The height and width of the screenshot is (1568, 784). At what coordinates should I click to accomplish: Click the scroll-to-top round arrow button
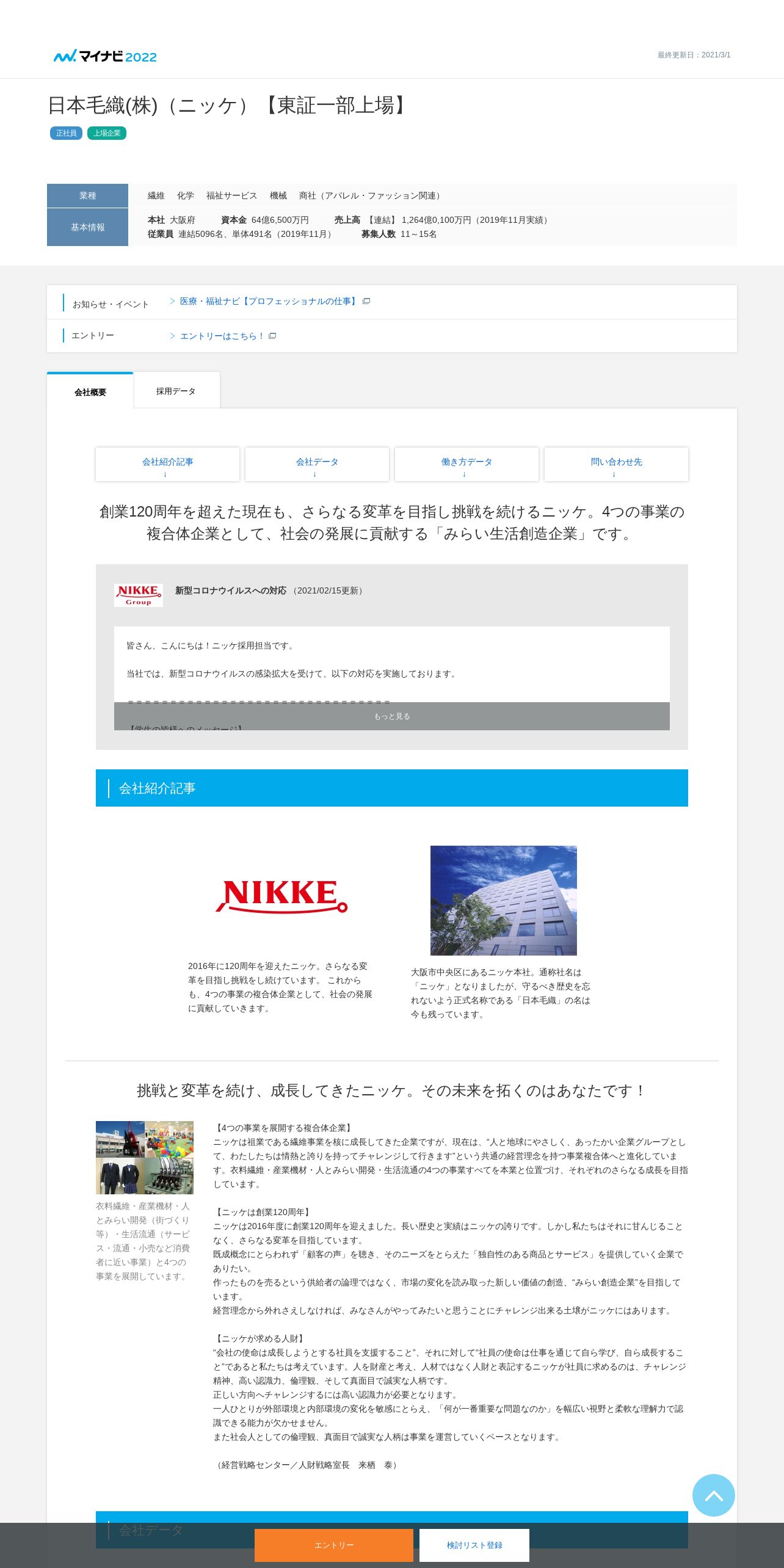pos(713,1495)
